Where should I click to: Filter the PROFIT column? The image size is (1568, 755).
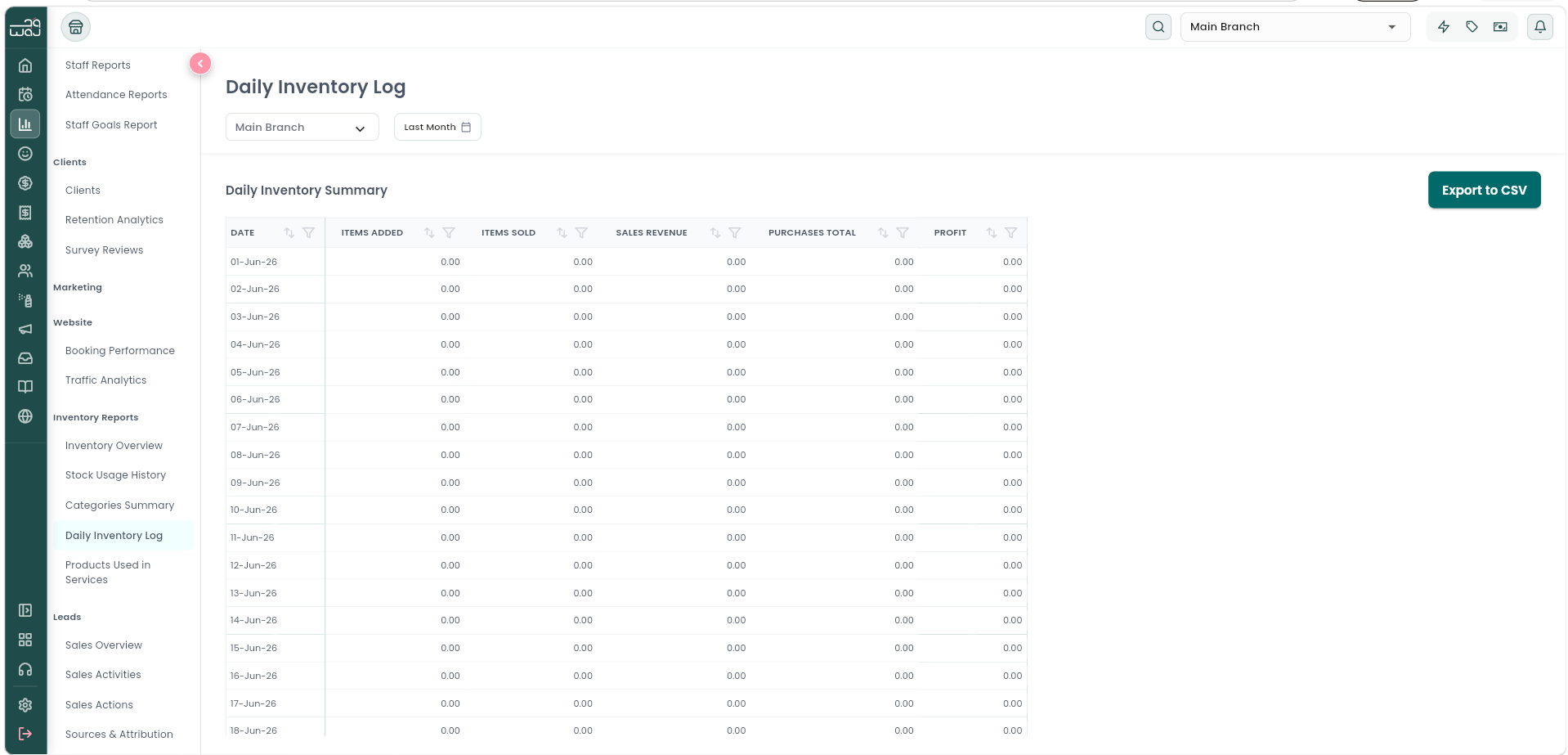[x=1011, y=233]
